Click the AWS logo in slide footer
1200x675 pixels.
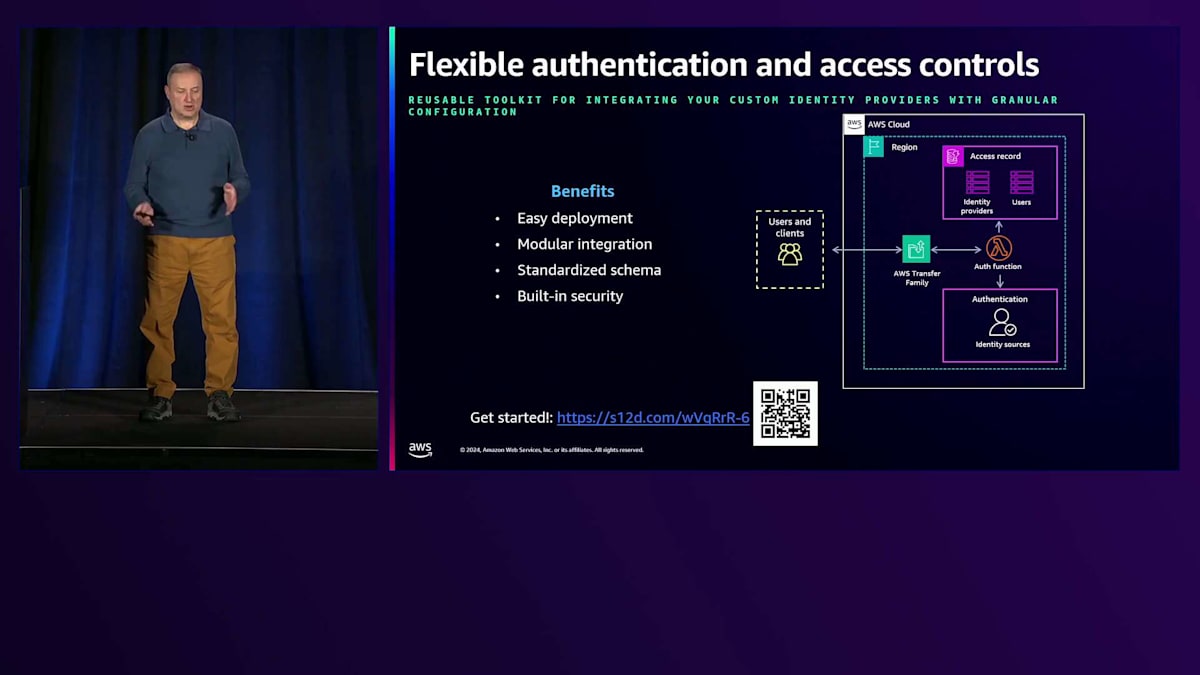click(x=420, y=450)
